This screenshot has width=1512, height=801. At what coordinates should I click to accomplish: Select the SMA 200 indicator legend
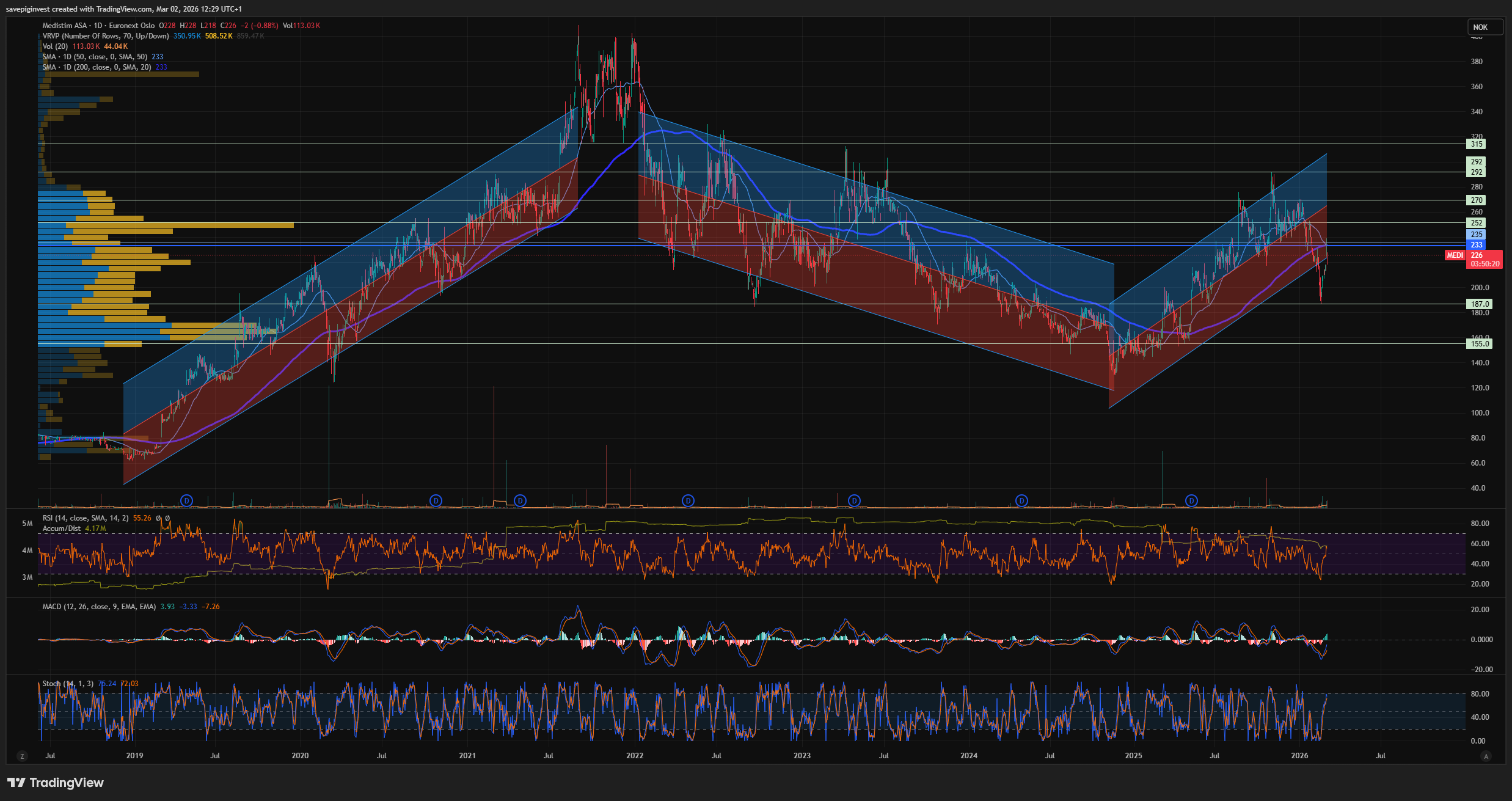97,67
